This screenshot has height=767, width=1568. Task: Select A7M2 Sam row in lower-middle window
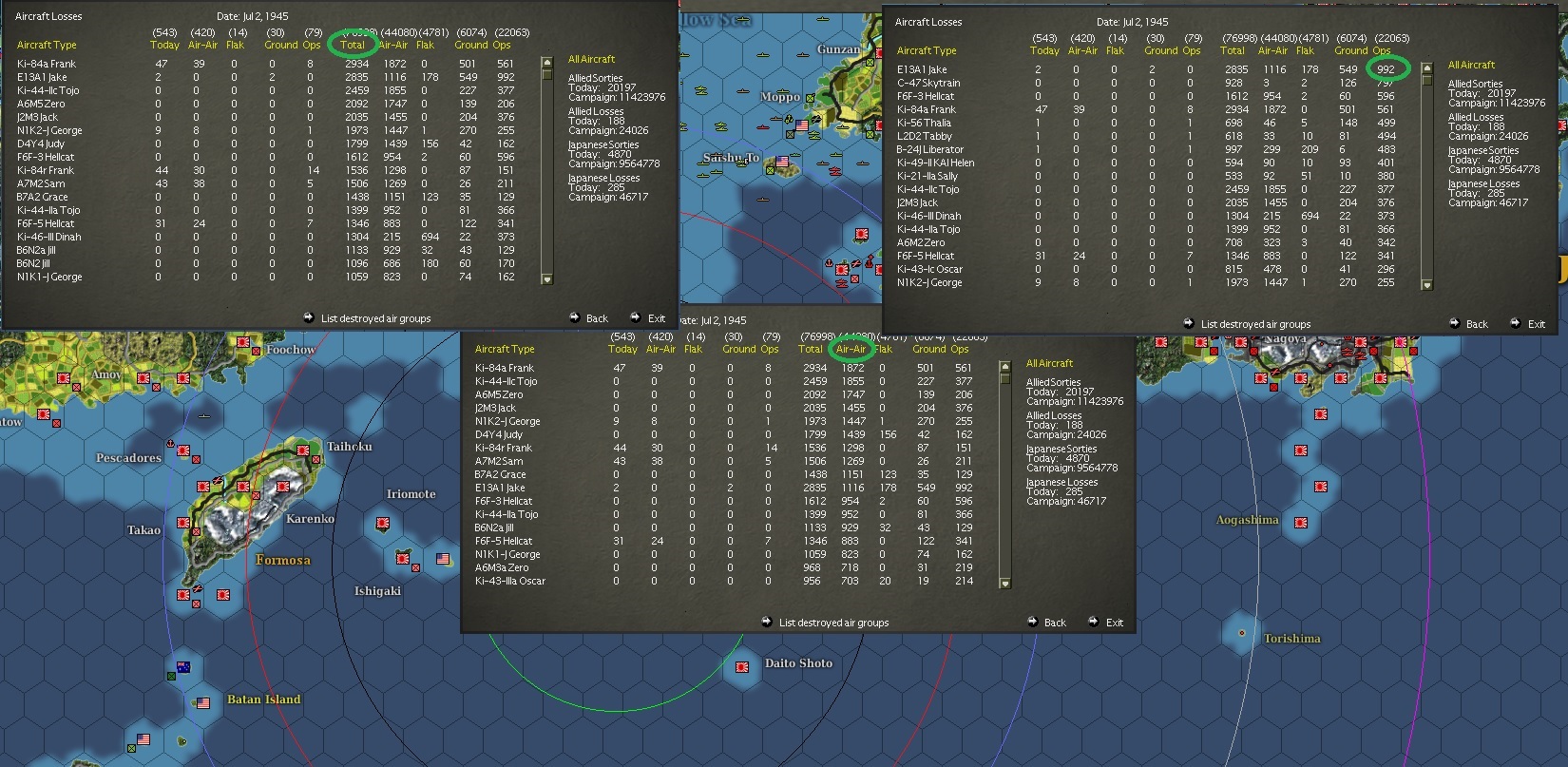pyautogui.click(x=725, y=461)
